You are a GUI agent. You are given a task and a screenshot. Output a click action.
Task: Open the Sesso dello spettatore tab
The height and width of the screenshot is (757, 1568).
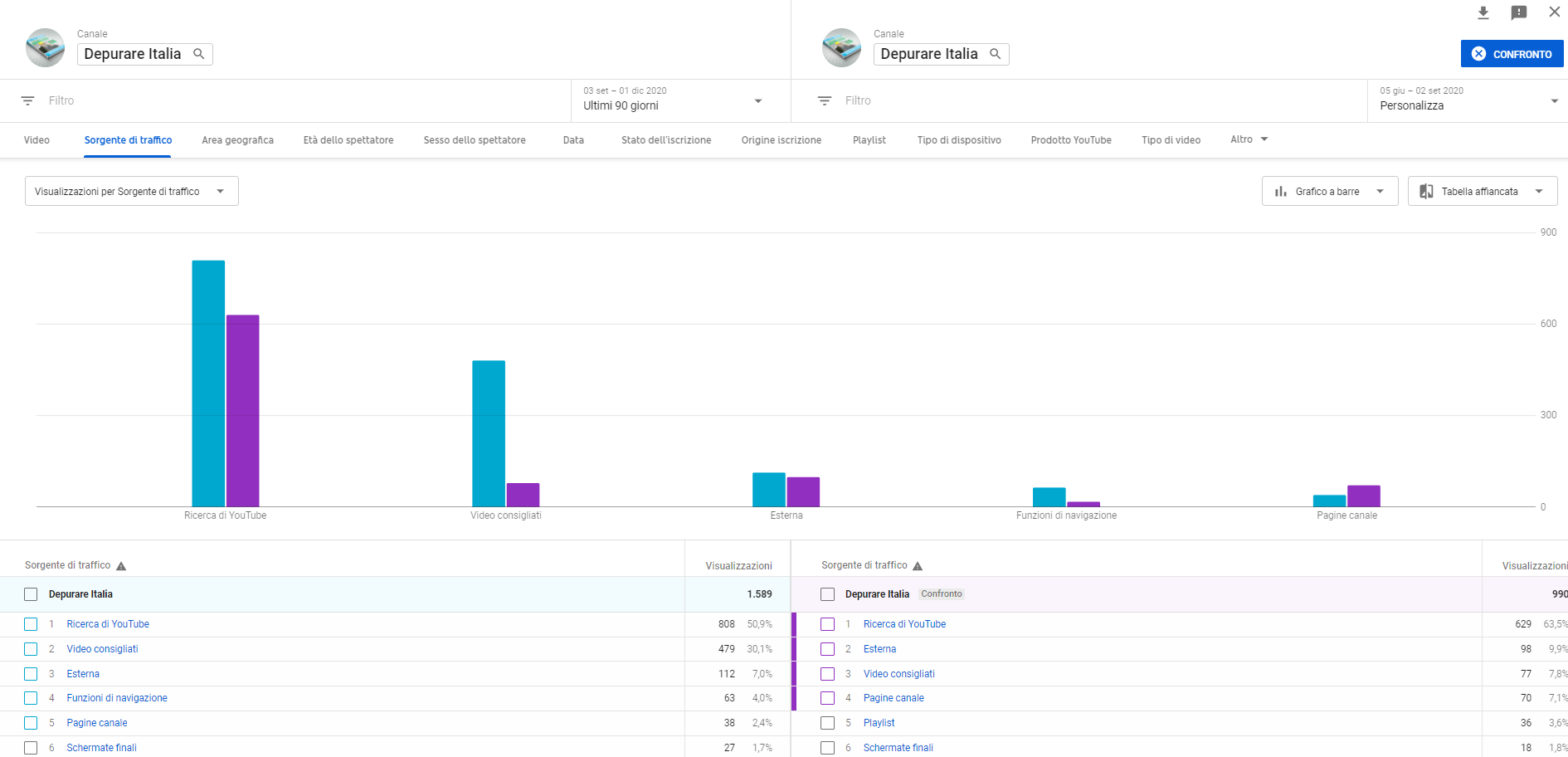tap(475, 140)
